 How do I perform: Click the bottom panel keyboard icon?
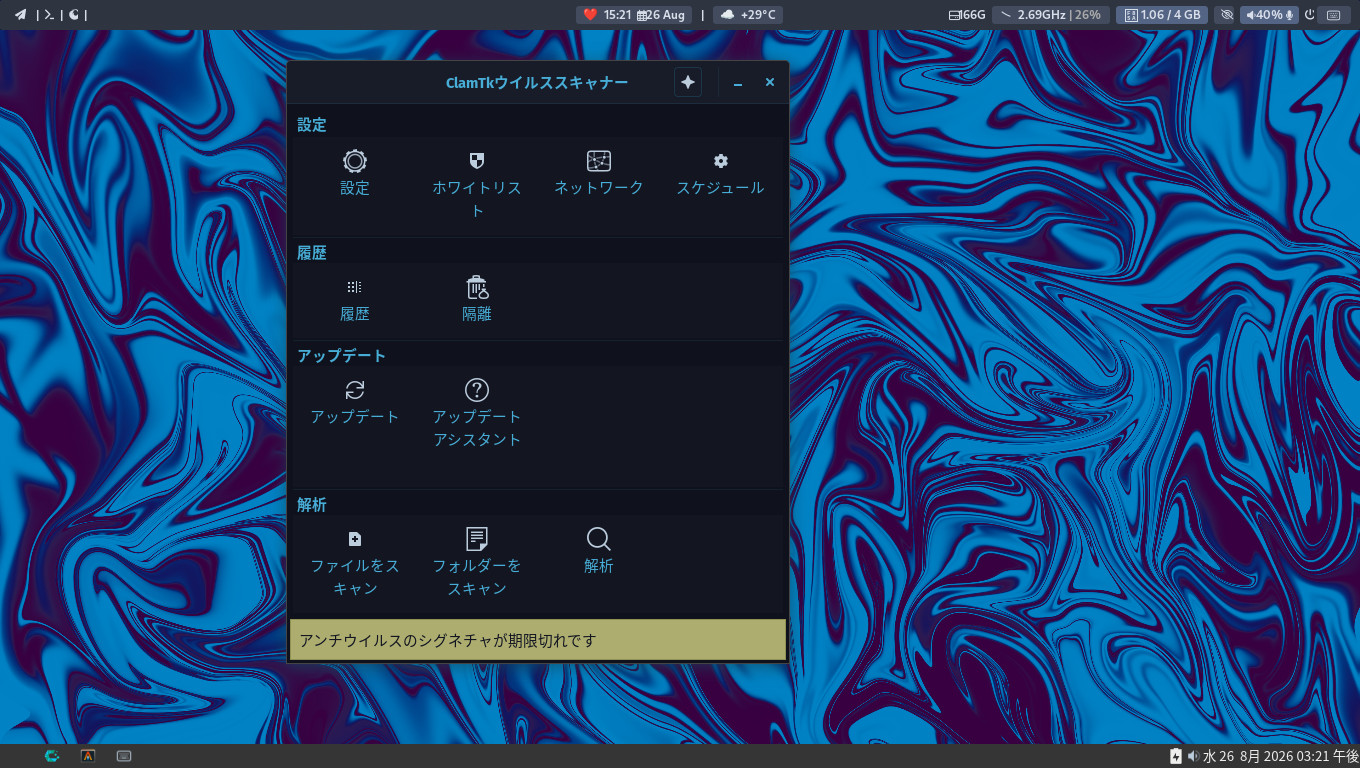tap(124, 756)
